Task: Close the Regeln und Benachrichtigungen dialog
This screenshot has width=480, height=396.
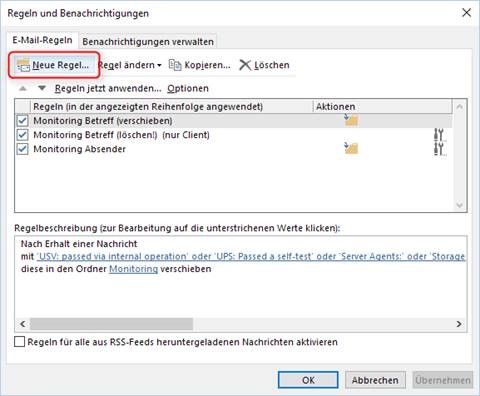Action: point(466,13)
